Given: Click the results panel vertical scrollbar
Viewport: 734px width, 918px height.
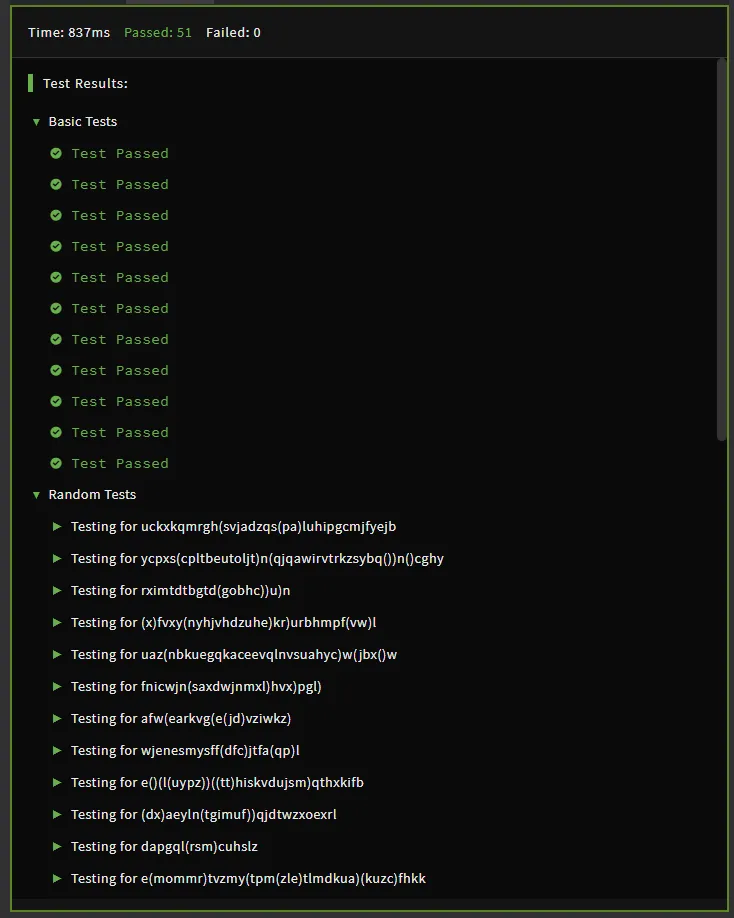Looking at the screenshot, I should (x=721, y=249).
